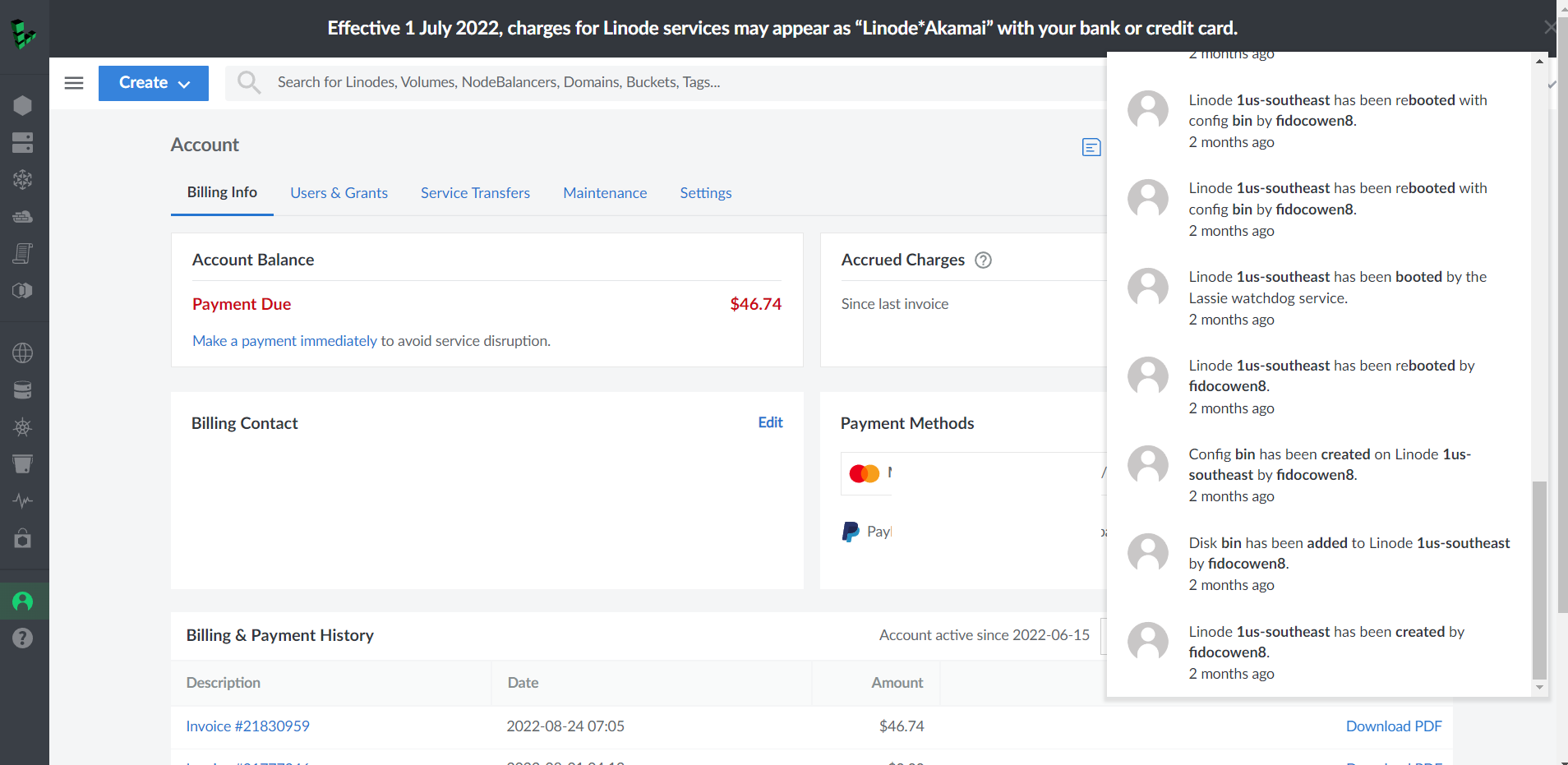Screen dimensions: 1568x765
Task: Open Volumes from the sidebar storage icon
Action: [23, 143]
